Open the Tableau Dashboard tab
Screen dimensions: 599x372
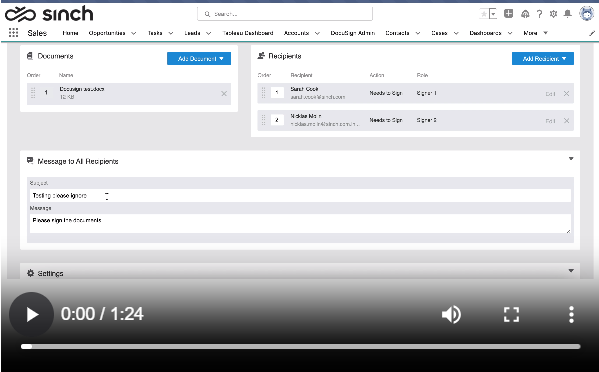[248, 33]
